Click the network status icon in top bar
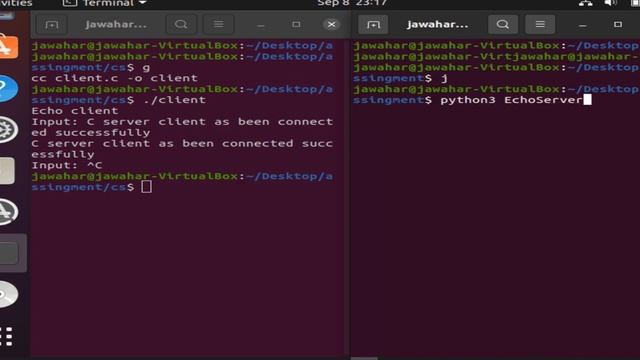 point(586,4)
